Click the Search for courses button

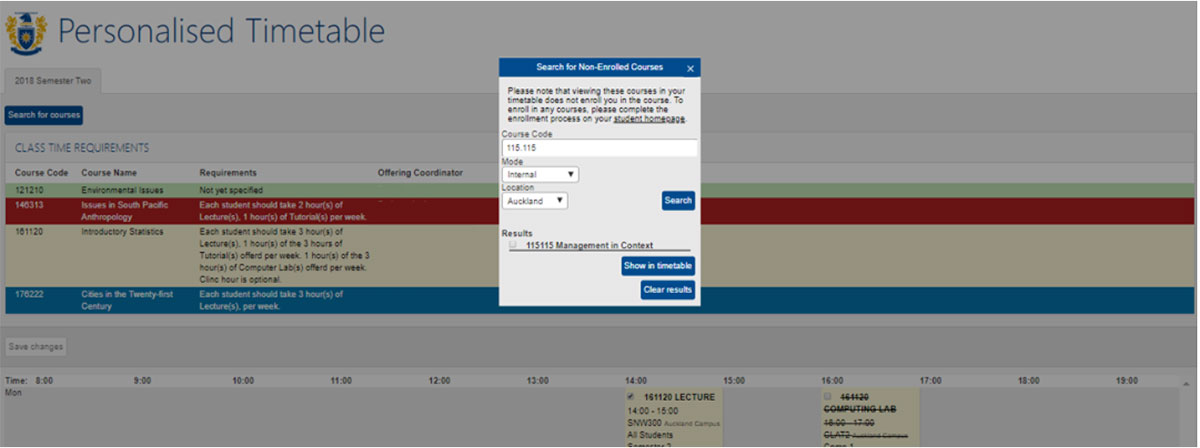pyautogui.click(x=44, y=115)
